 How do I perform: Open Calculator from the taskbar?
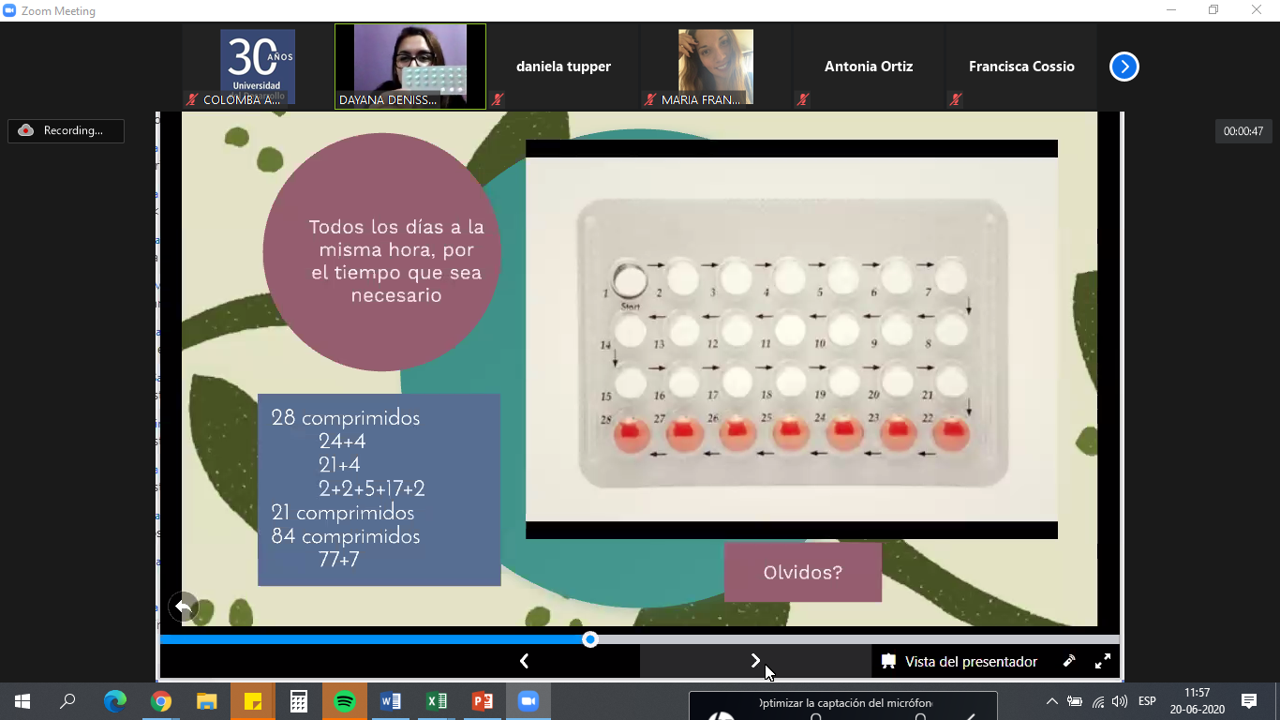298,701
